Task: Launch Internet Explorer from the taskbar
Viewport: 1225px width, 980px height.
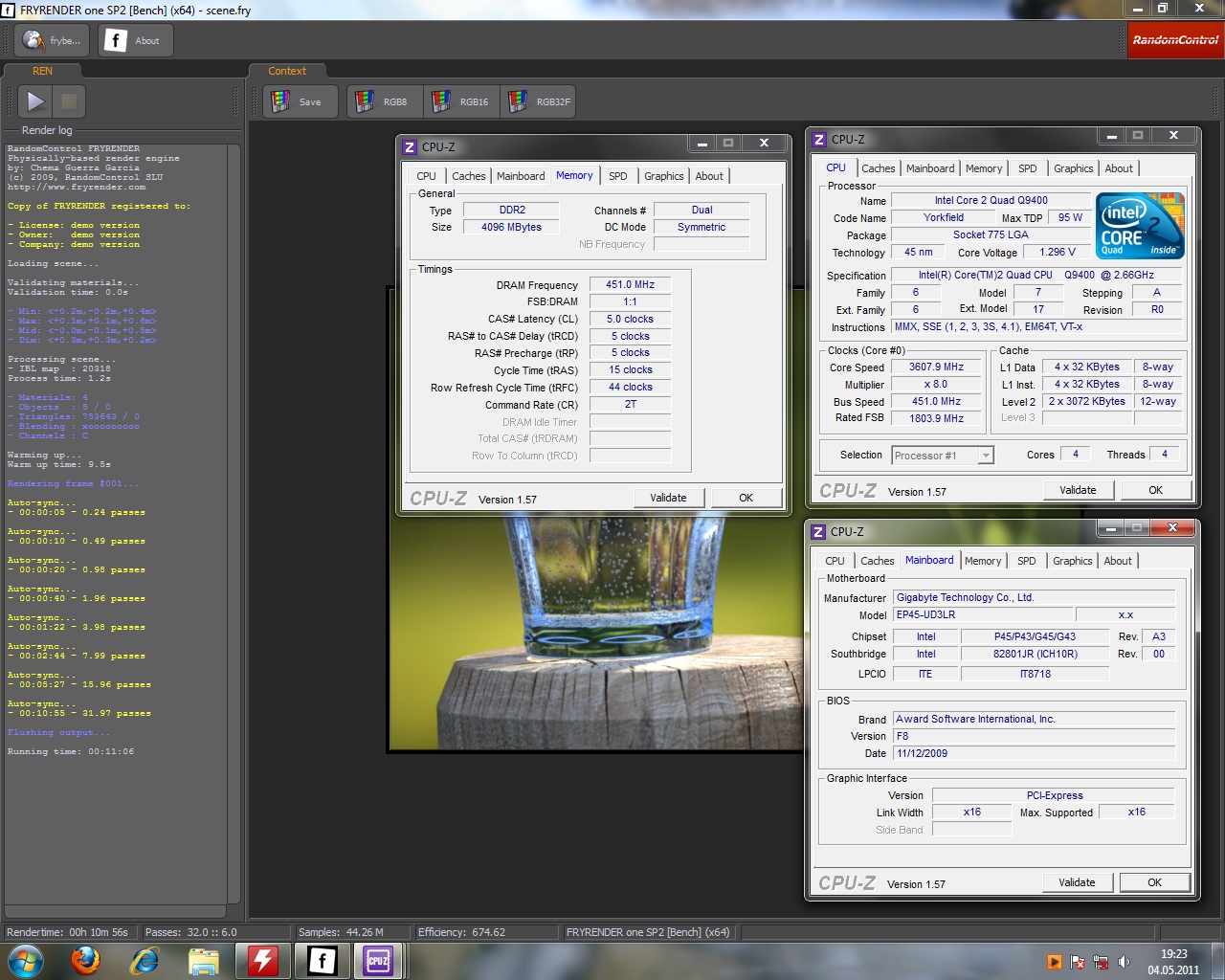Action: 145,961
